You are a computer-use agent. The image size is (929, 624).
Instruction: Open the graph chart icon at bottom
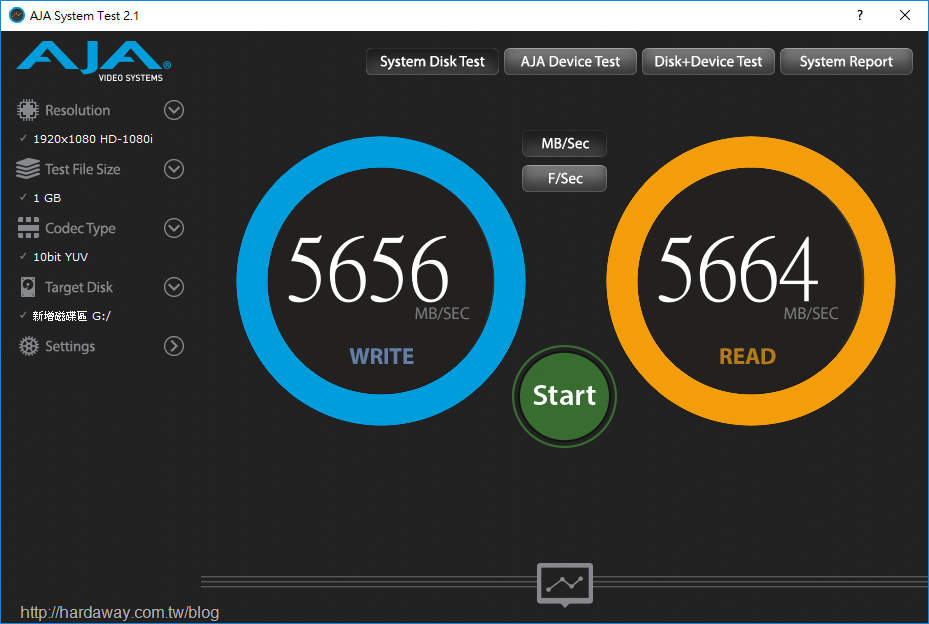tap(565, 583)
